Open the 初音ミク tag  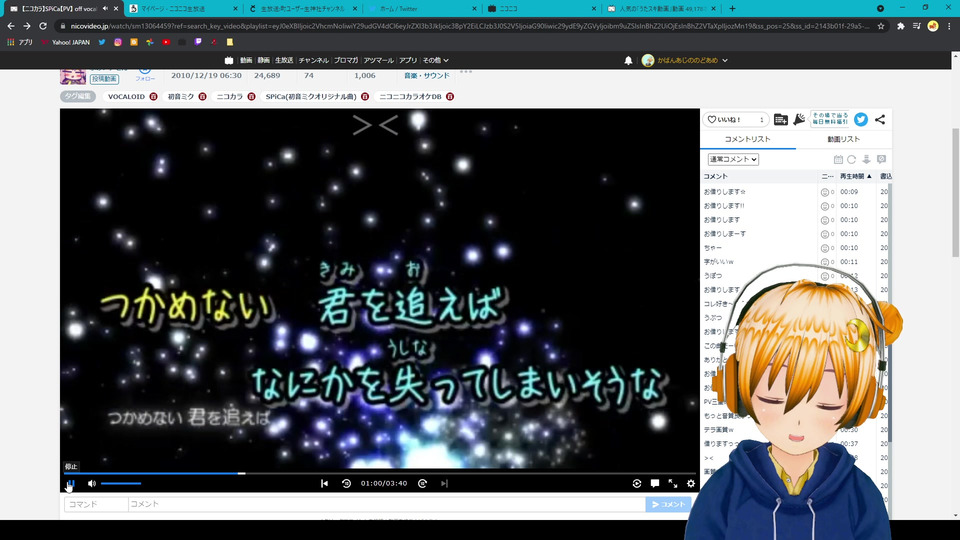coord(181,97)
